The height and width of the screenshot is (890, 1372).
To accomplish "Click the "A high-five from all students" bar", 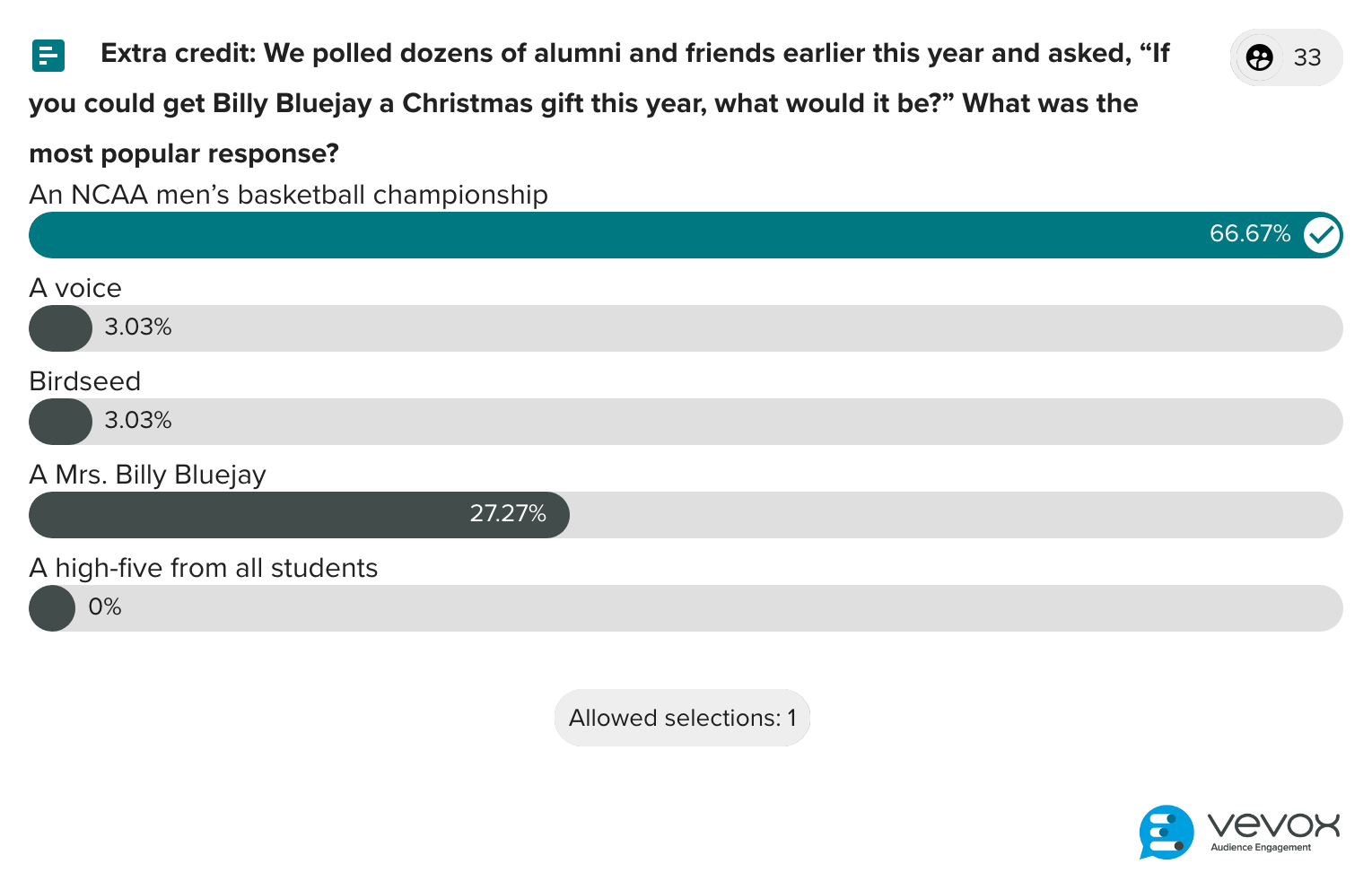I will [x=628, y=608].
